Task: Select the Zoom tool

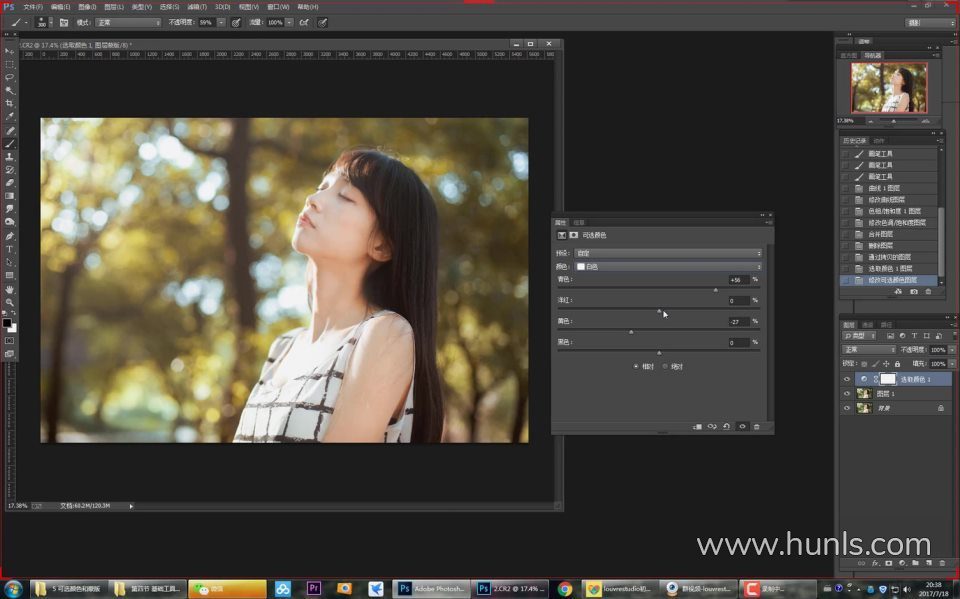Action: click(x=9, y=302)
